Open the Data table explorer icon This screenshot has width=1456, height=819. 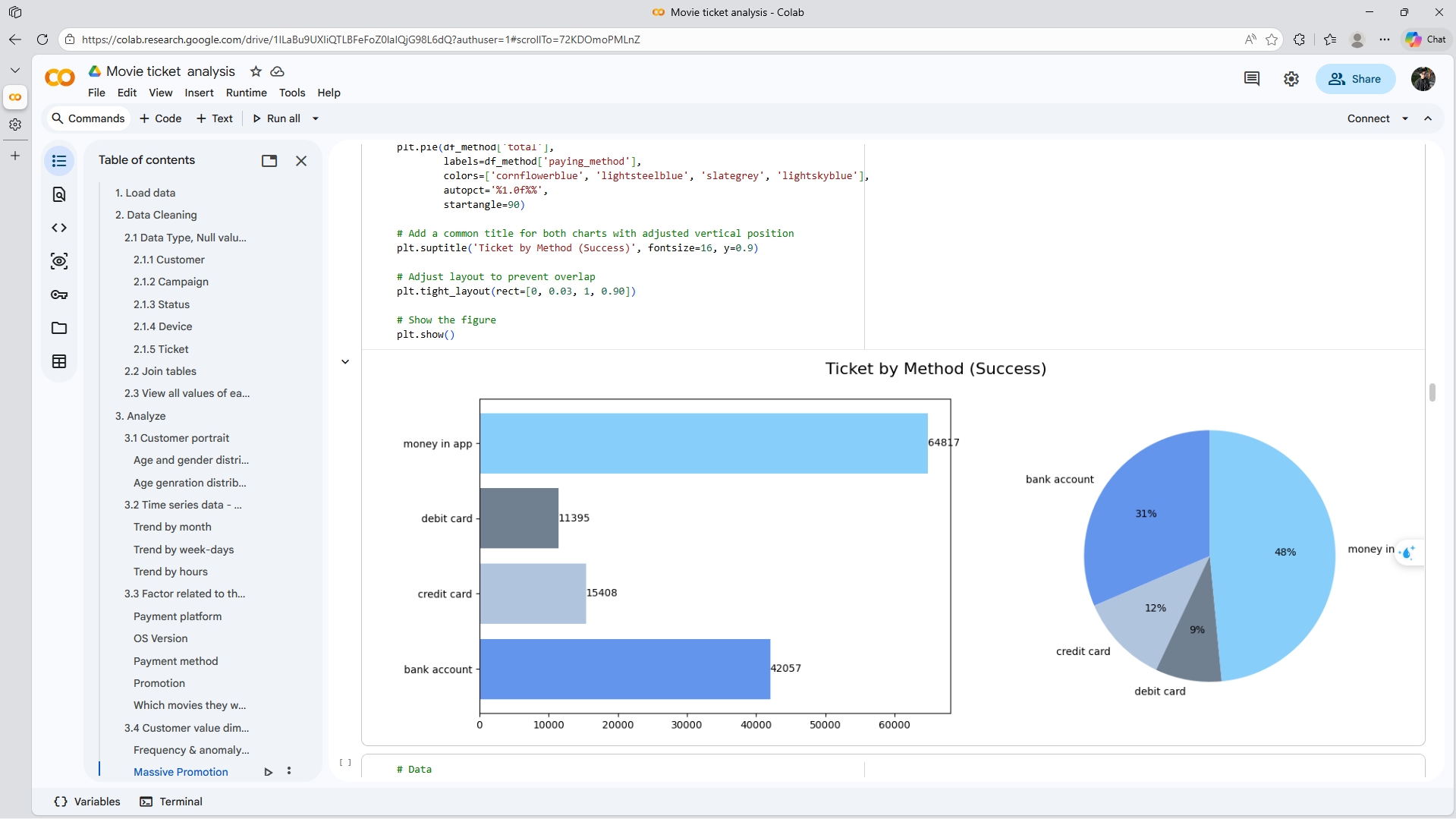(x=59, y=361)
